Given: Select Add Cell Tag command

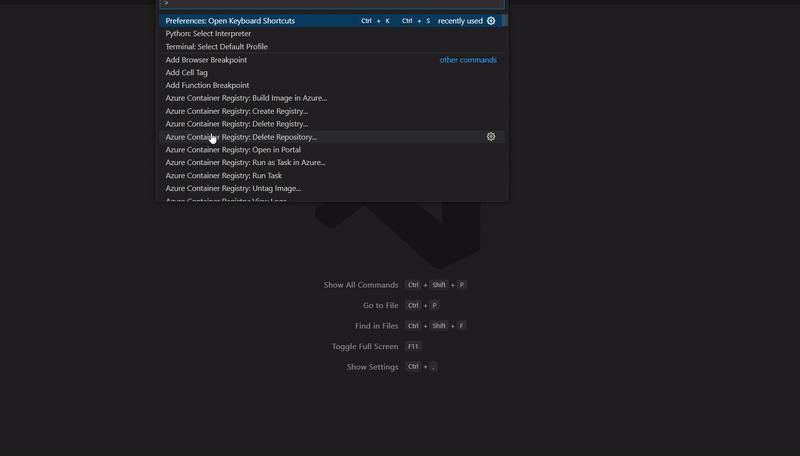Looking at the screenshot, I should coord(332,72).
